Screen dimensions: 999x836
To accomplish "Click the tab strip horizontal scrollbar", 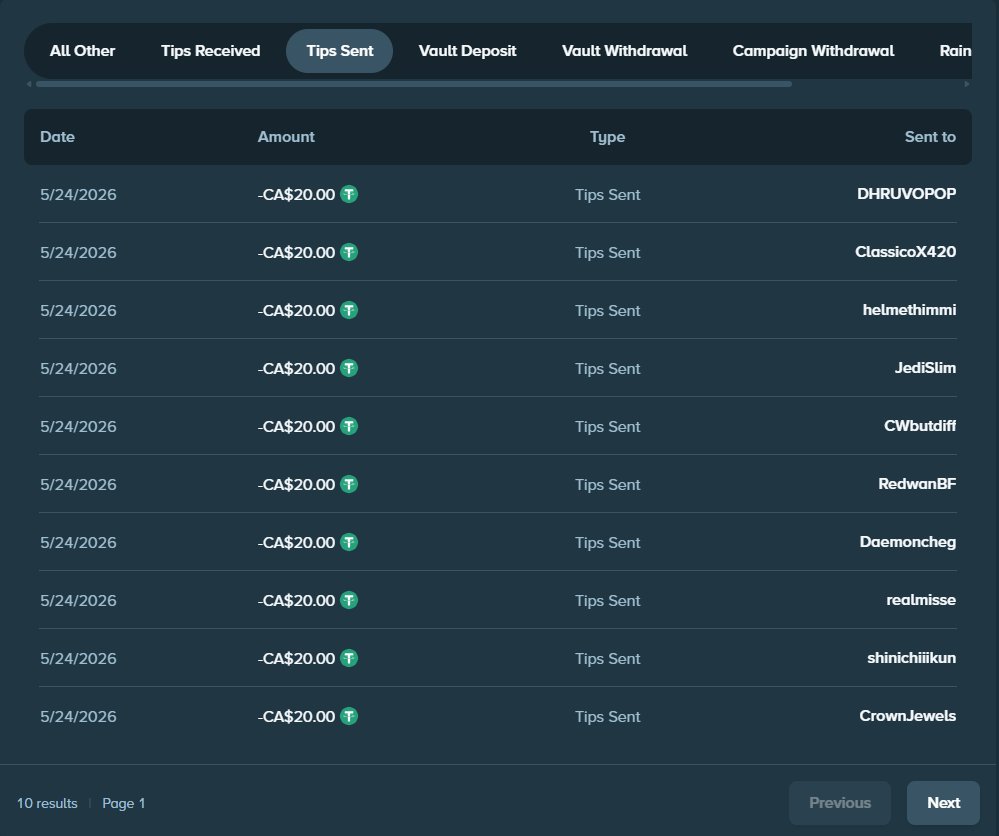I will (x=414, y=84).
